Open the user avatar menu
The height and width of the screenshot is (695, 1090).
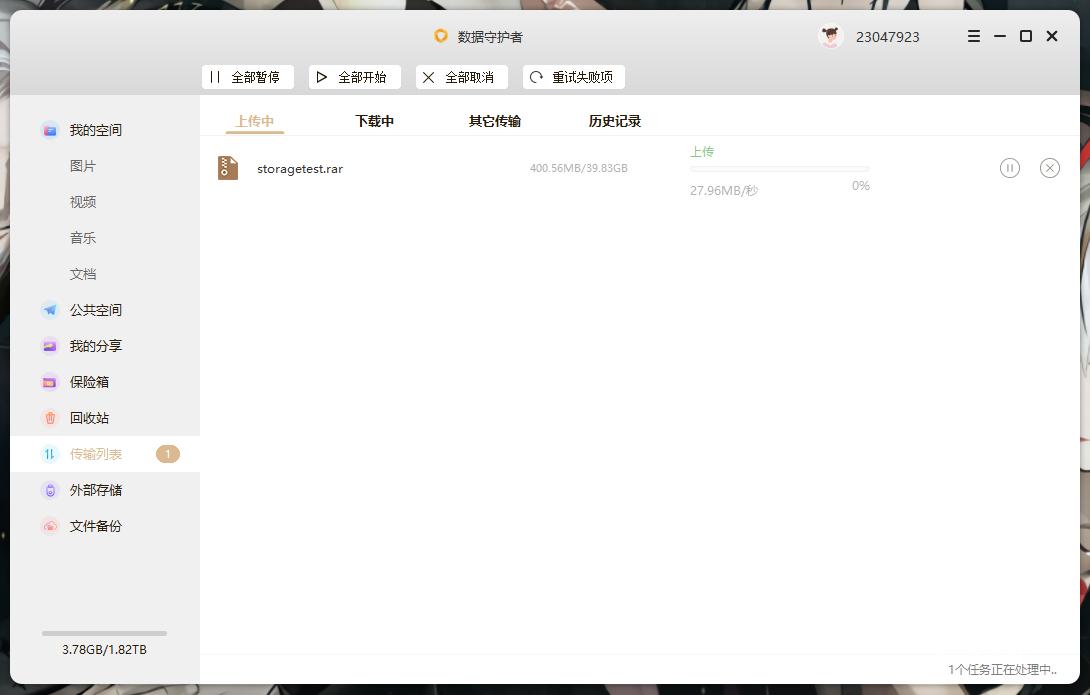pyautogui.click(x=830, y=36)
